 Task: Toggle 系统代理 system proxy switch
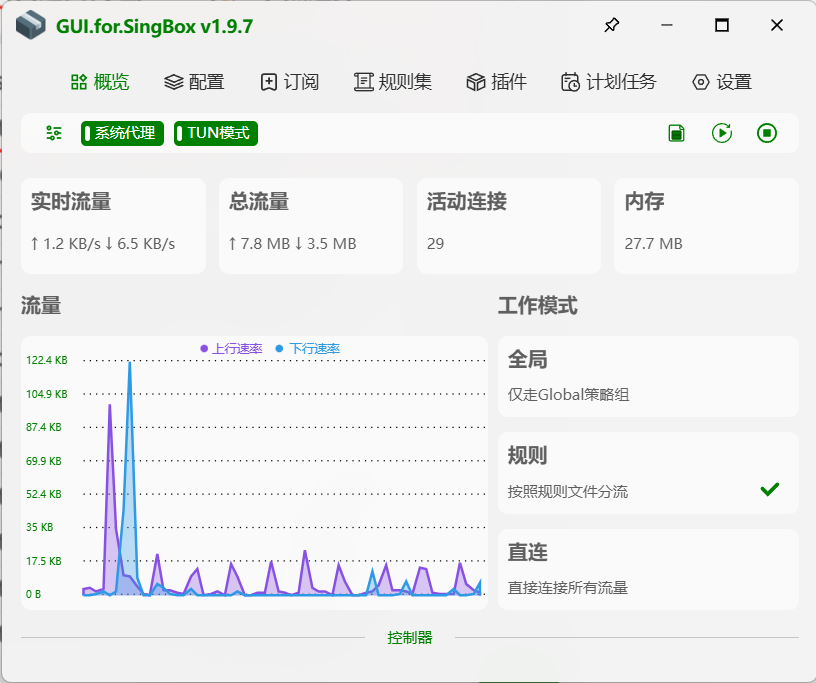(122, 133)
